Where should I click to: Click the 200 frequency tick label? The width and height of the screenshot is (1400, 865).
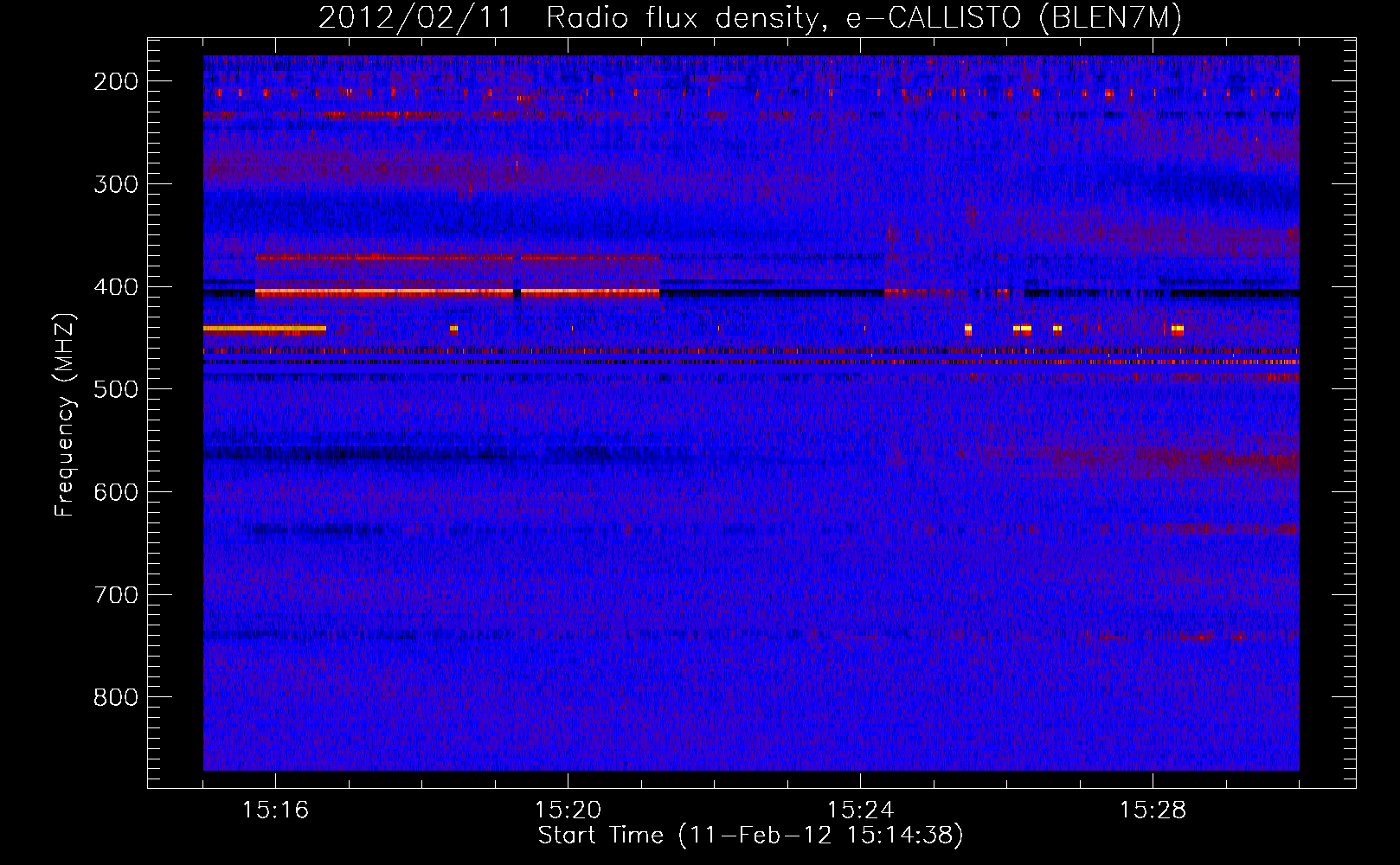(116, 81)
